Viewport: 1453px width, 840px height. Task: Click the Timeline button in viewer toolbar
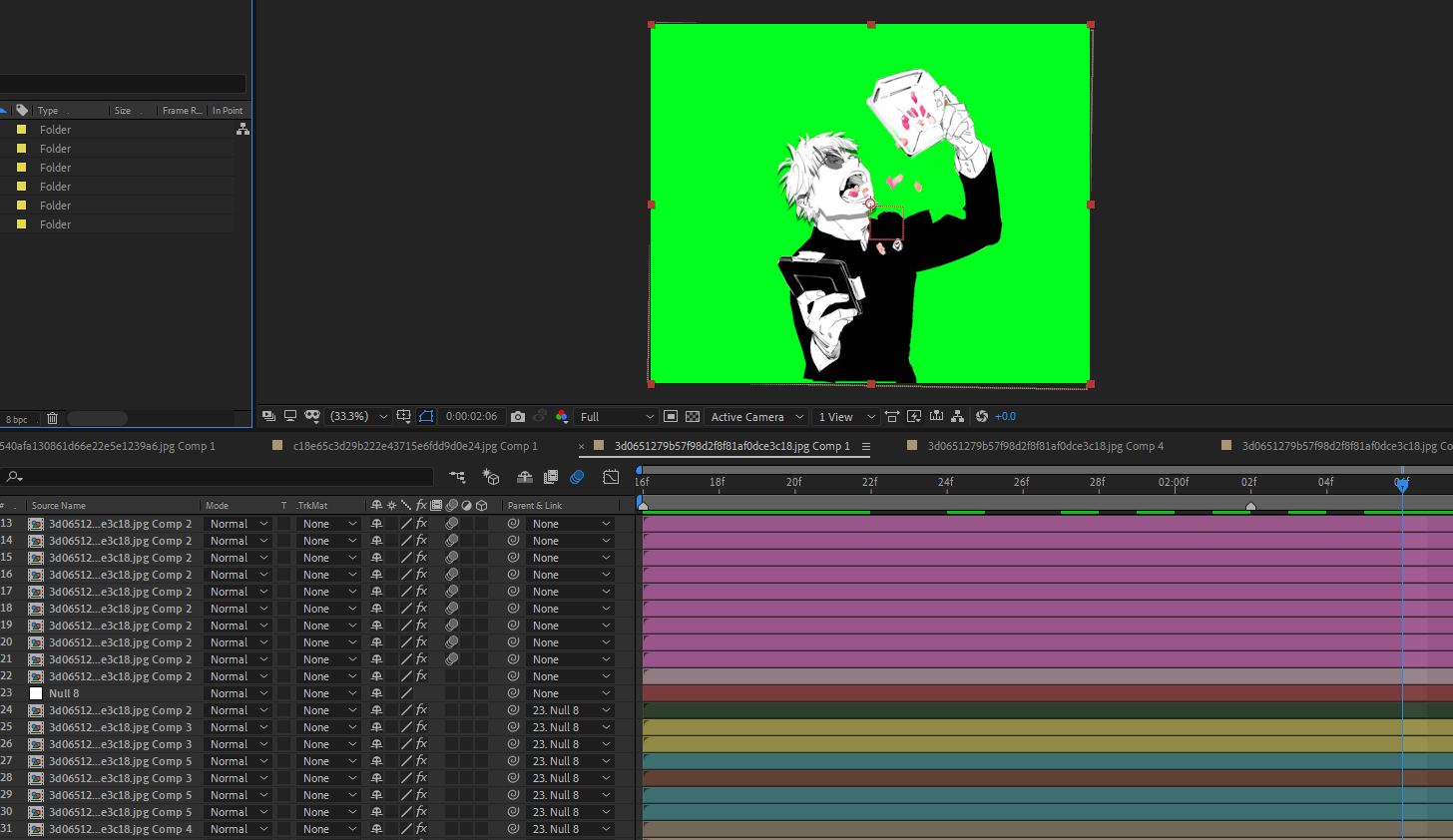coord(936,416)
